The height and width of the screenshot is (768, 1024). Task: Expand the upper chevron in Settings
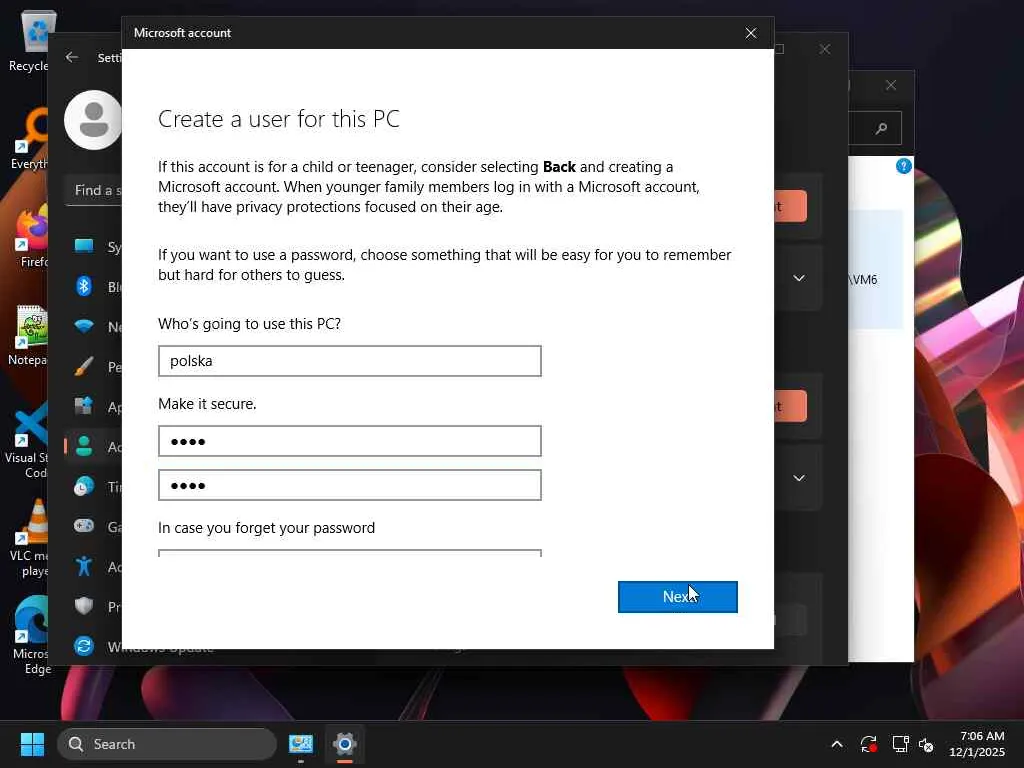(x=799, y=278)
